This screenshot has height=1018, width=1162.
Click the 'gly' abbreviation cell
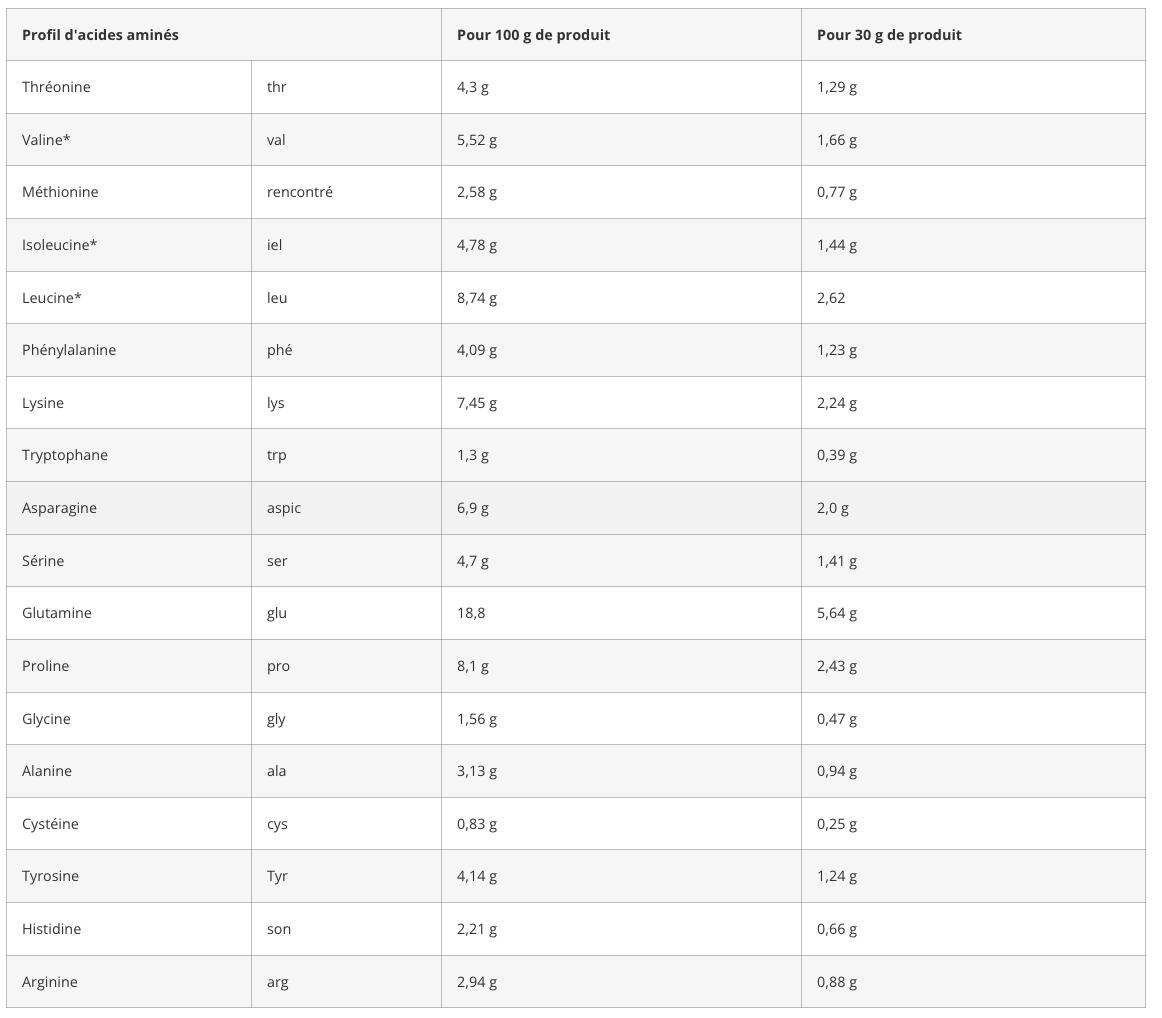point(276,719)
